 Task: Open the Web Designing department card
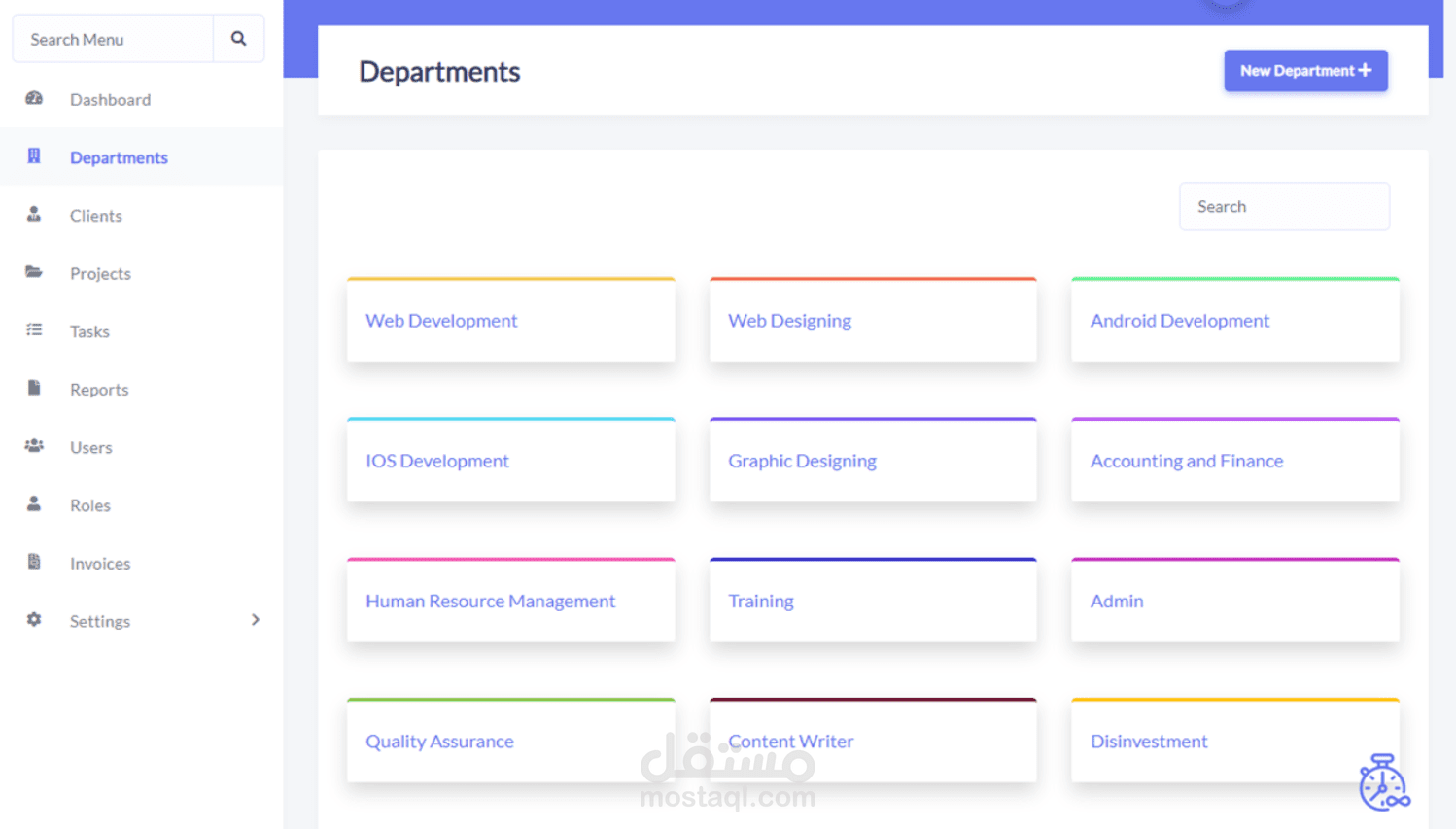(873, 320)
